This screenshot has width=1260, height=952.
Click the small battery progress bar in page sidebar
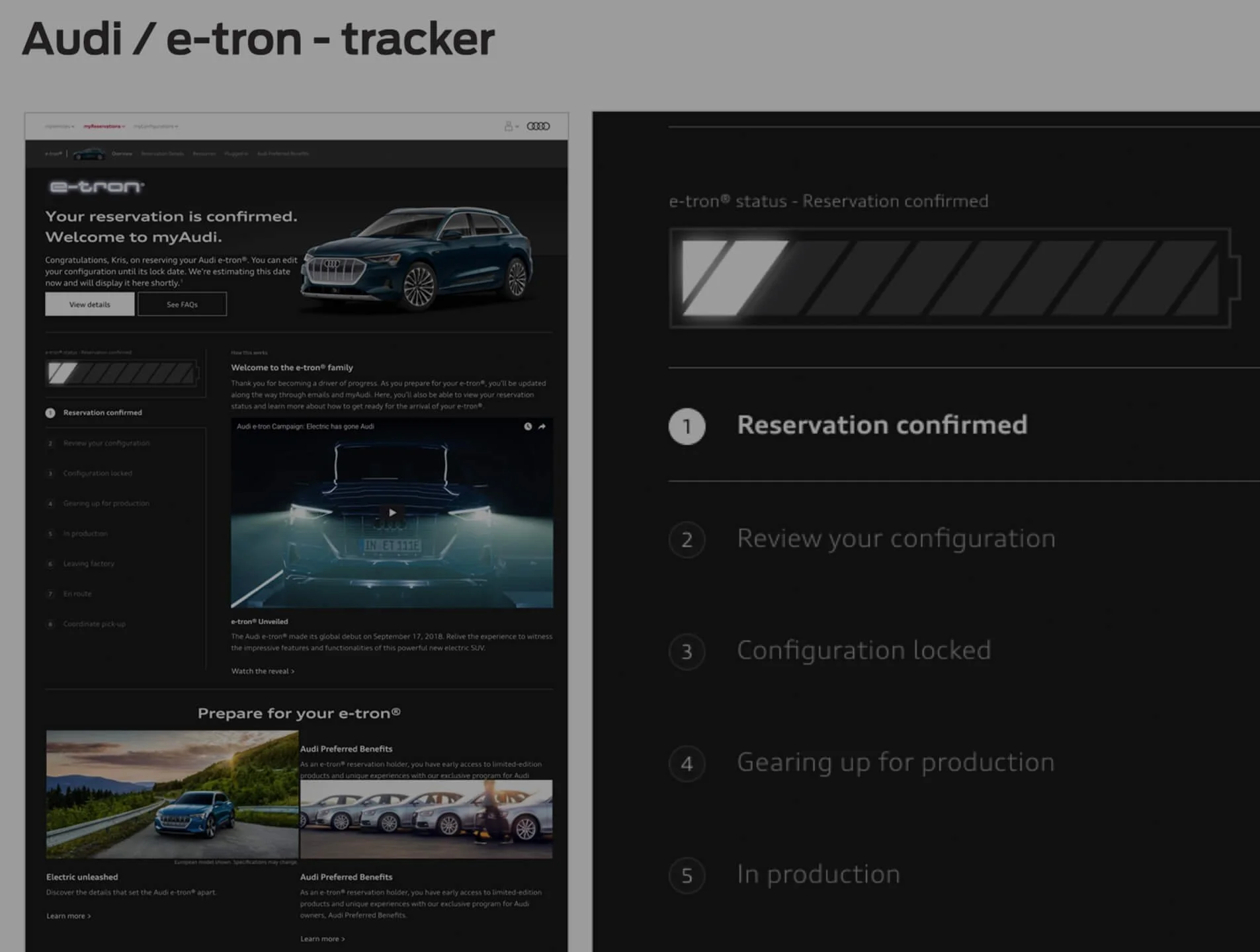[122, 374]
